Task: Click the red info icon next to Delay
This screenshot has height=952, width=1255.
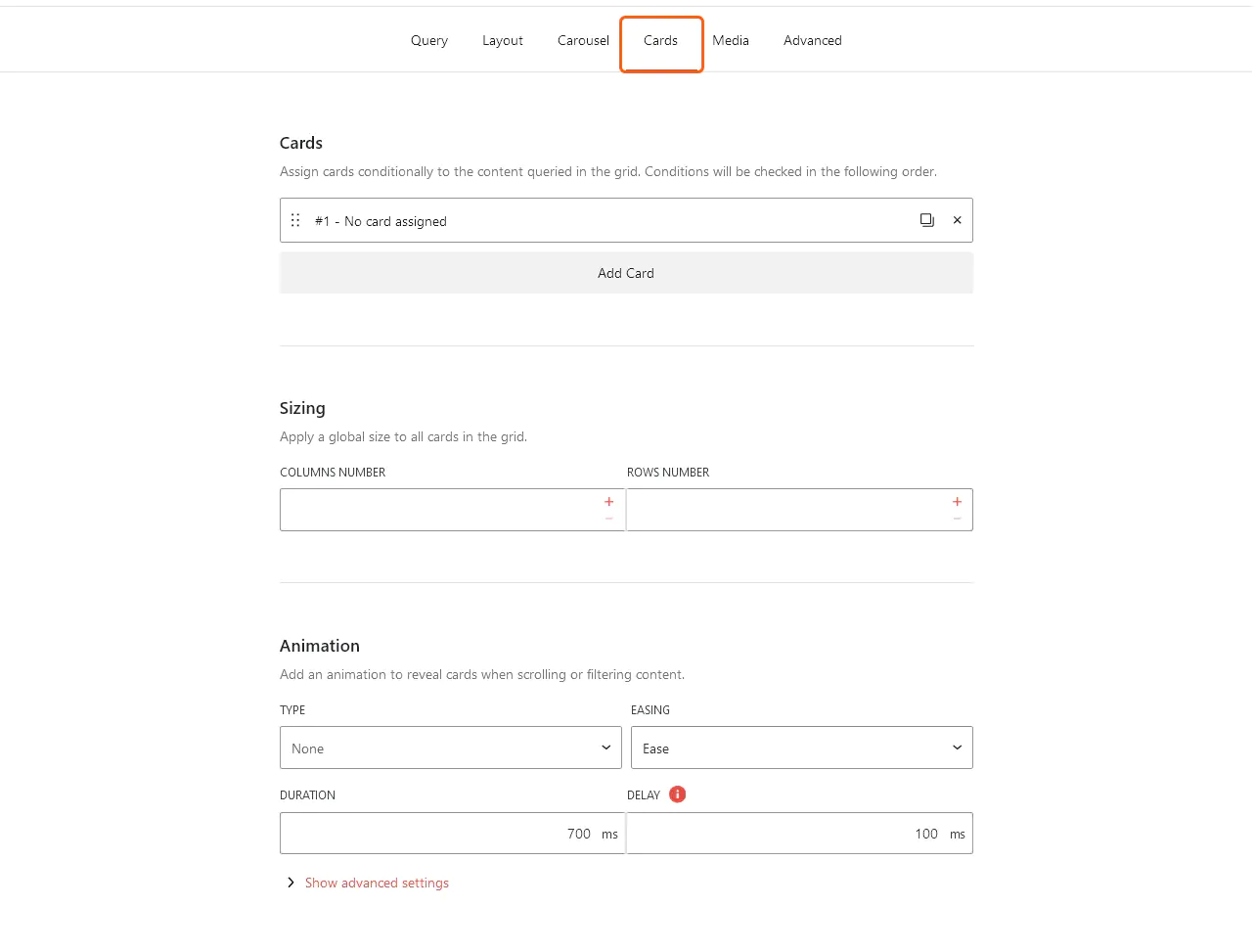Action: click(x=677, y=793)
